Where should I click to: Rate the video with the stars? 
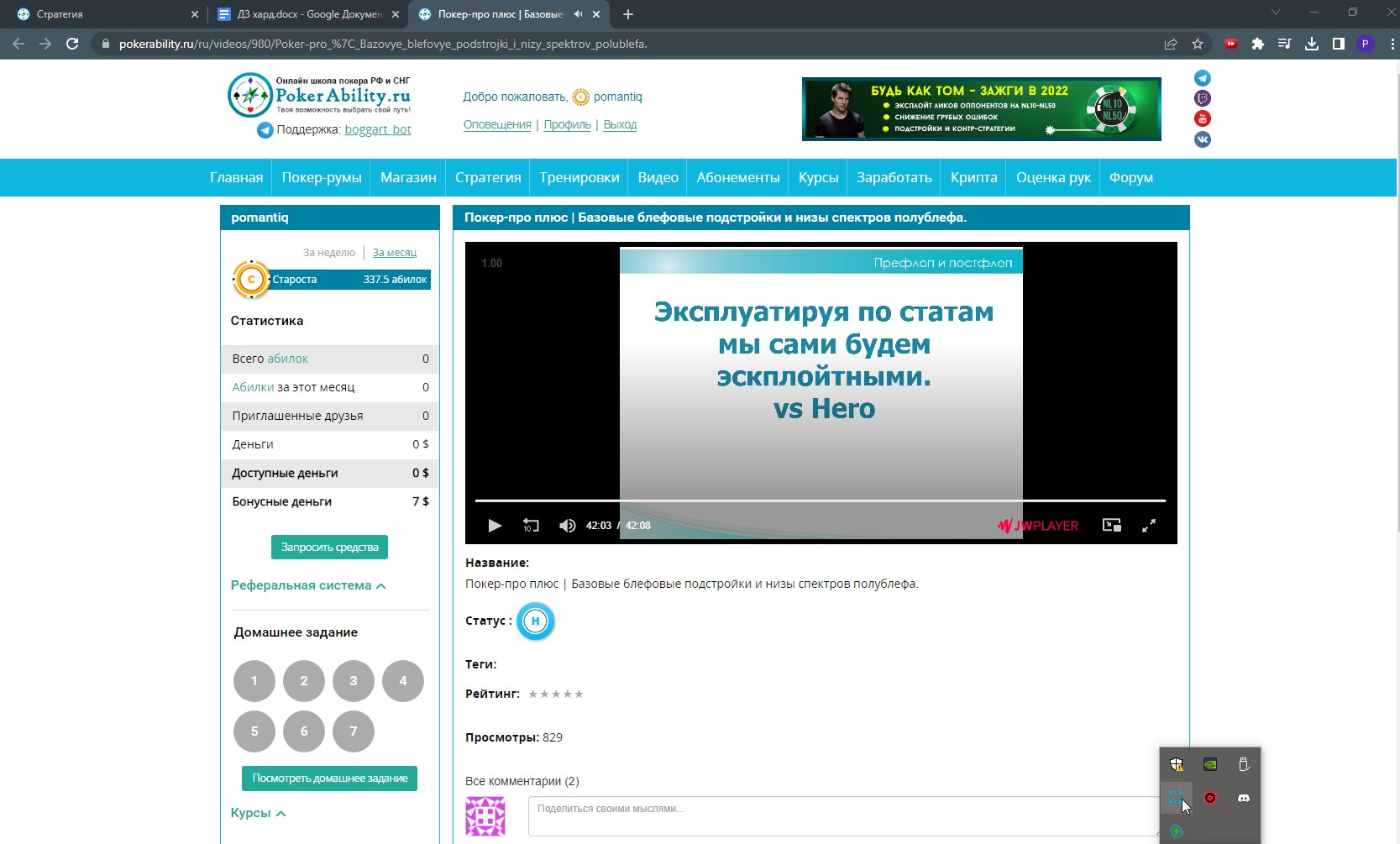(x=556, y=694)
